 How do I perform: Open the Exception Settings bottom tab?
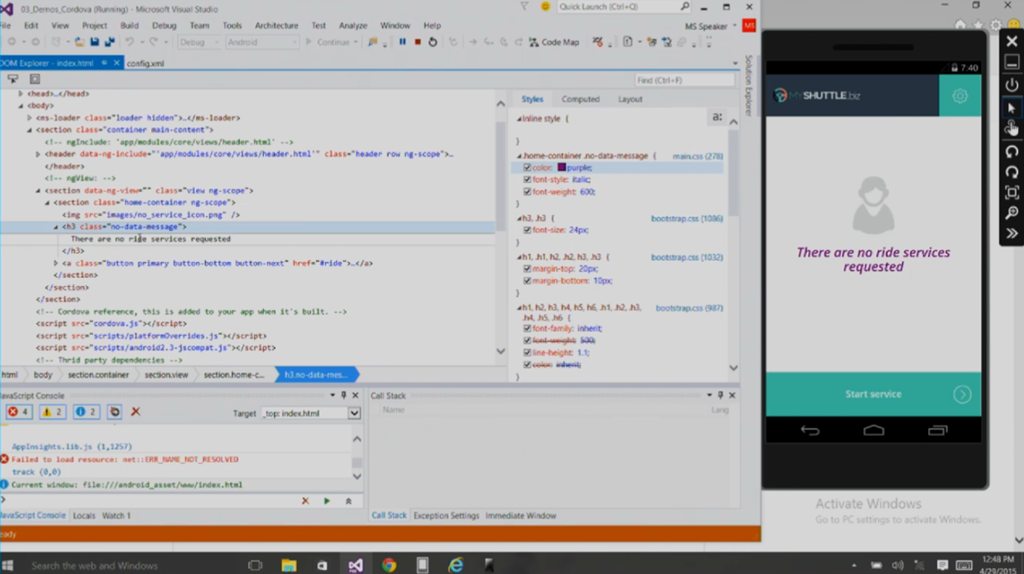tap(446, 516)
